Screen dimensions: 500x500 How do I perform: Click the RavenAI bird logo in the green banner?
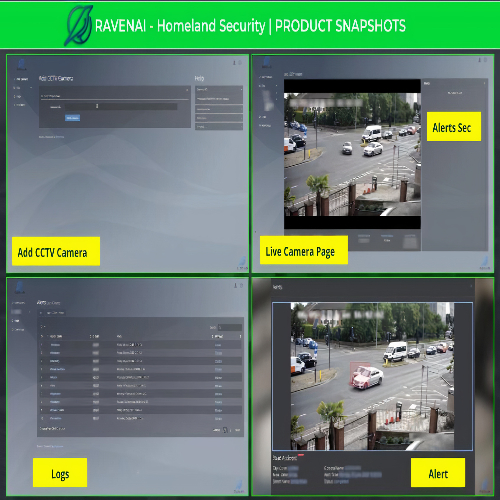pos(79,25)
